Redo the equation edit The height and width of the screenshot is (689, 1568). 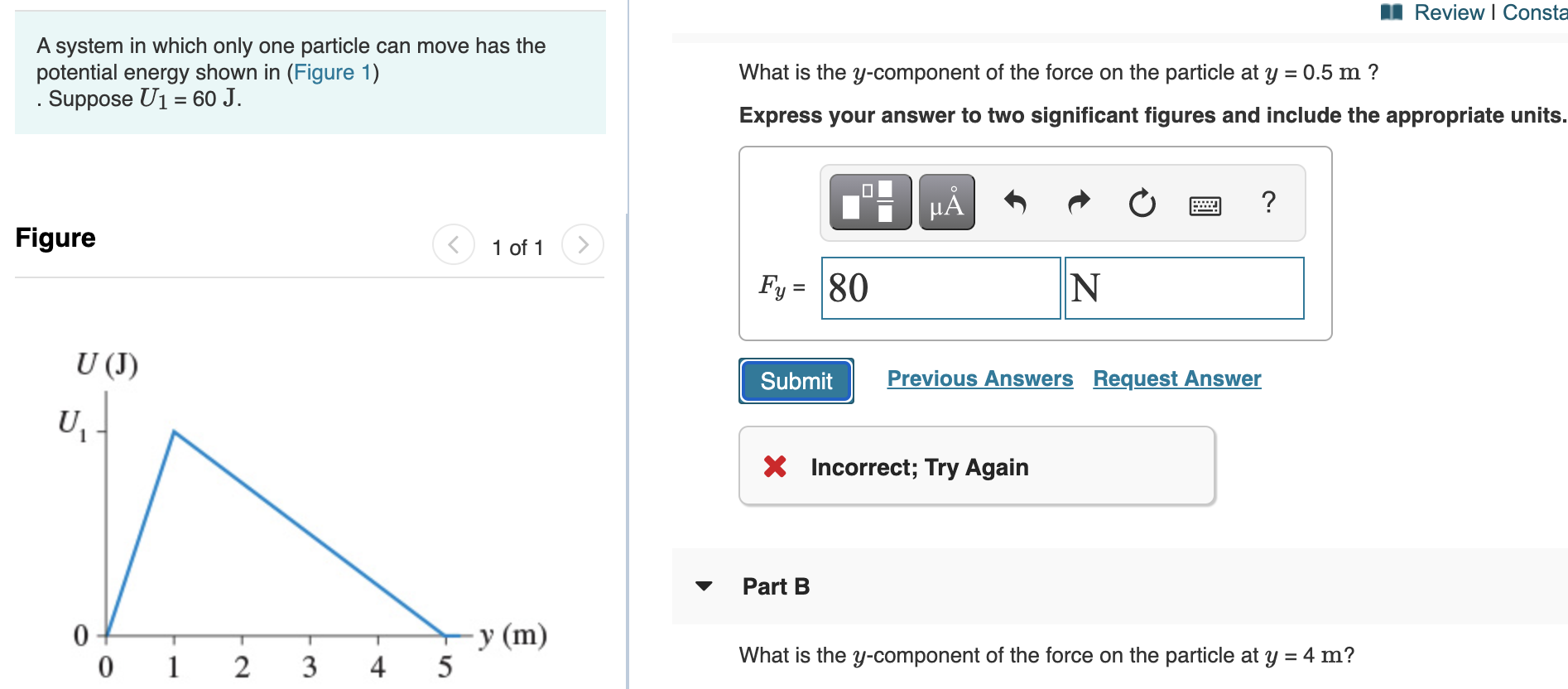(1077, 201)
